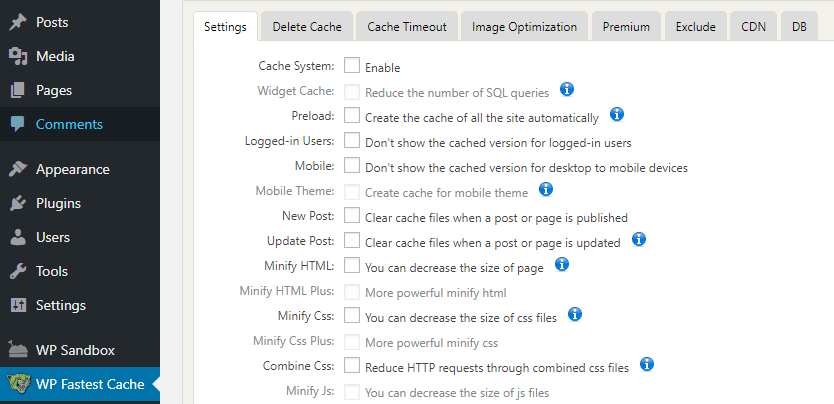Open the Comments menu item
This screenshot has height=404, width=834.
80,124
